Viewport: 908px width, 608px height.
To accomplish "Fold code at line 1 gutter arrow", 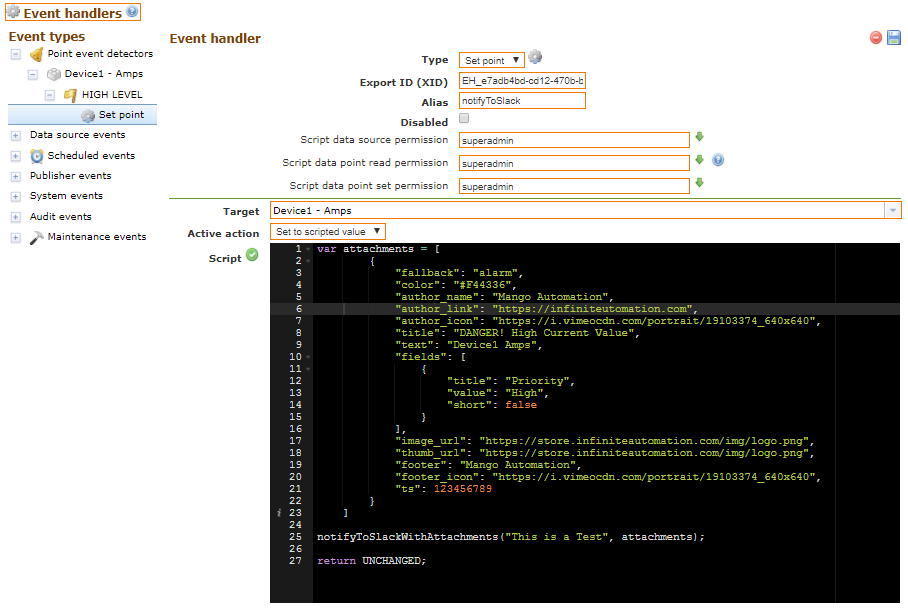I will click(308, 249).
